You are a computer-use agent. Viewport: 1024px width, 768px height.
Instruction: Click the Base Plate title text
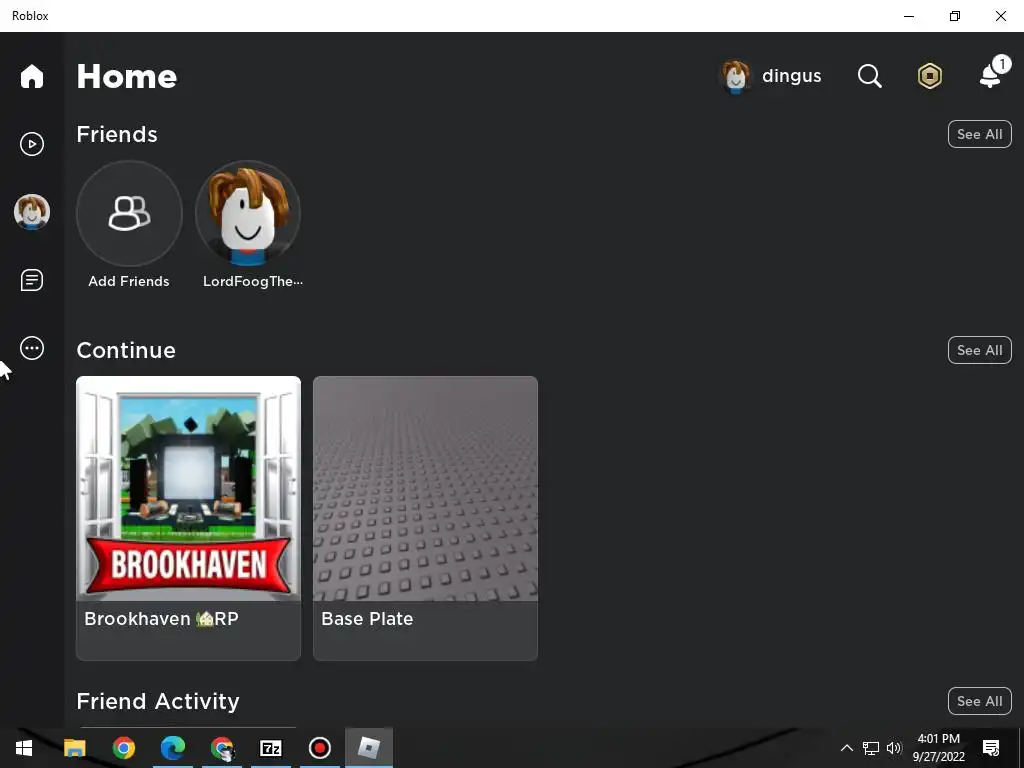pos(367,618)
